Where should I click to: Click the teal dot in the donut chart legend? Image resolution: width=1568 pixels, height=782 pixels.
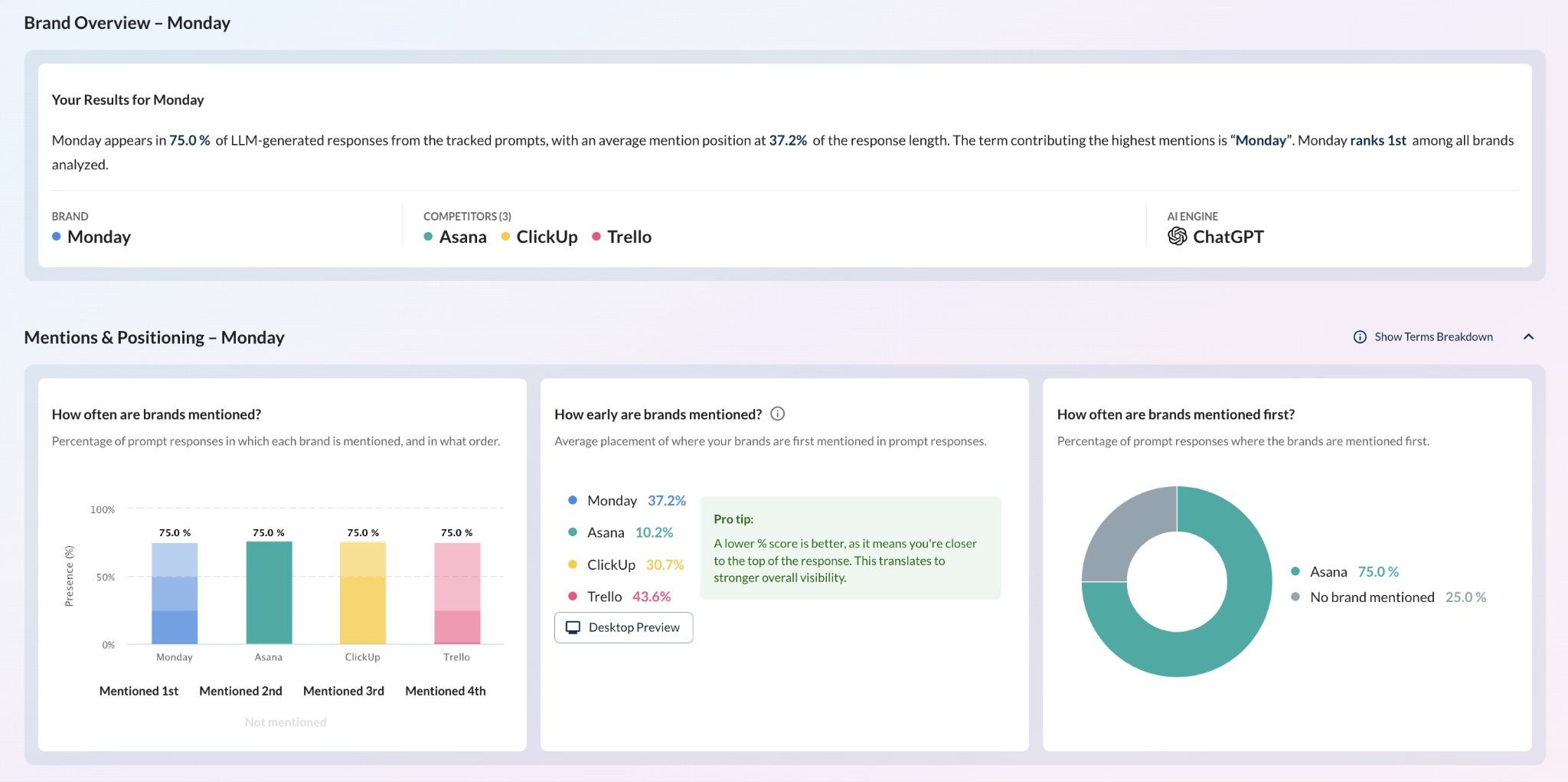[1295, 571]
